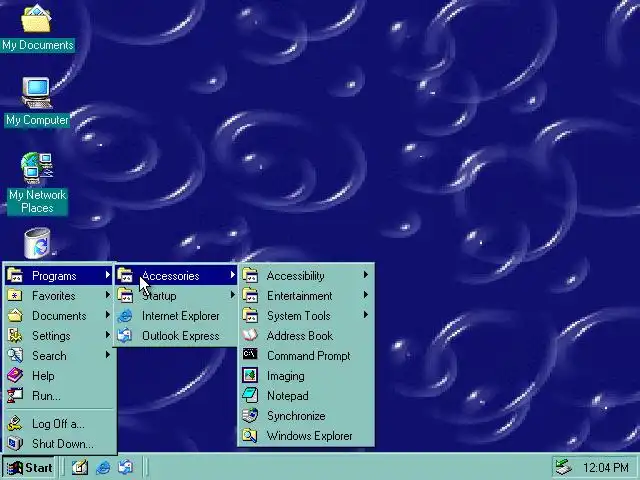Viewport: 640px width, 480px height.
Task: Expand the Search submenu arrow
Action: point(107,355)
